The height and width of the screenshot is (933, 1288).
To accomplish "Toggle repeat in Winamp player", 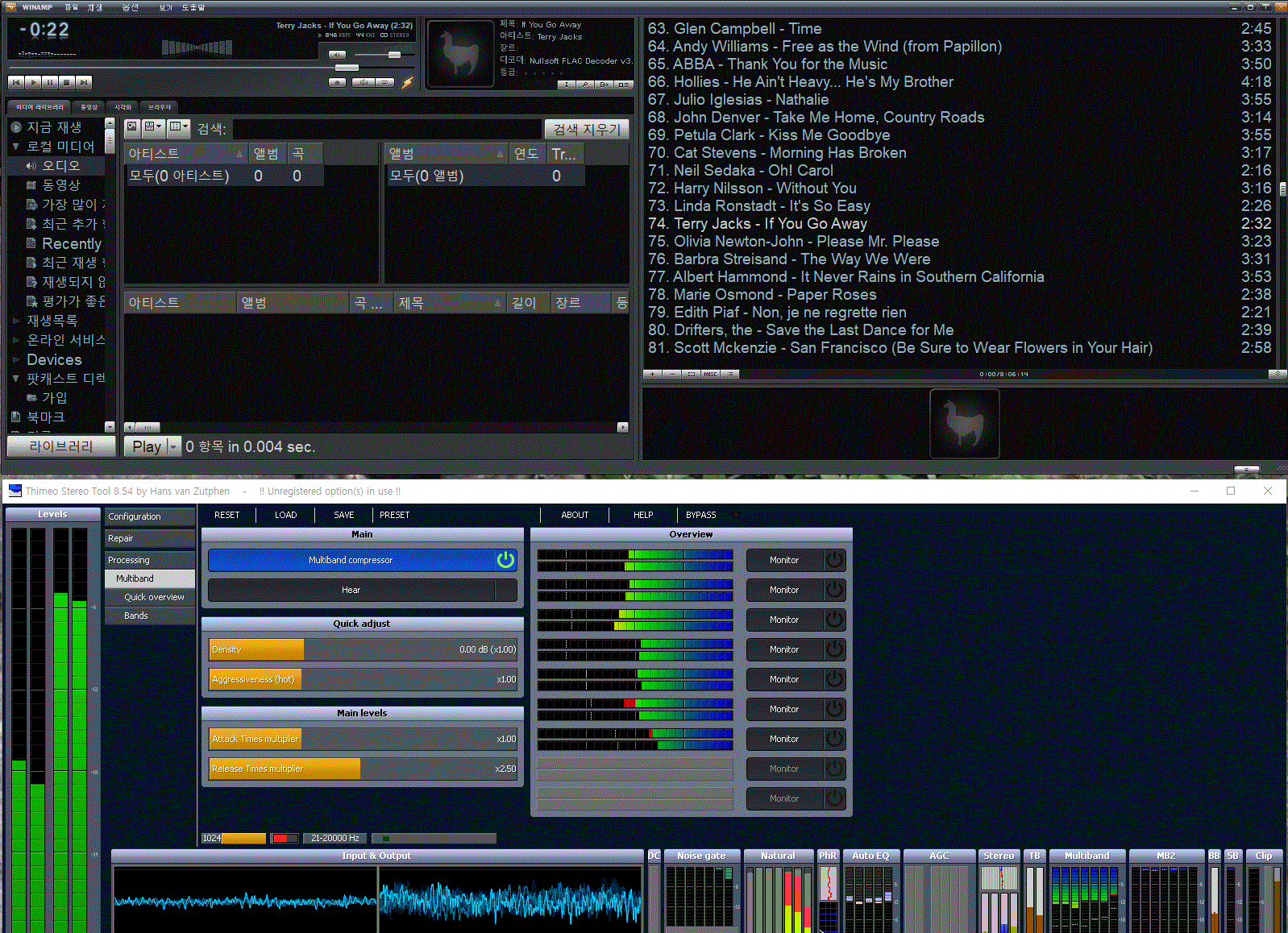I will pyautogui.click(x=386, y=82).
